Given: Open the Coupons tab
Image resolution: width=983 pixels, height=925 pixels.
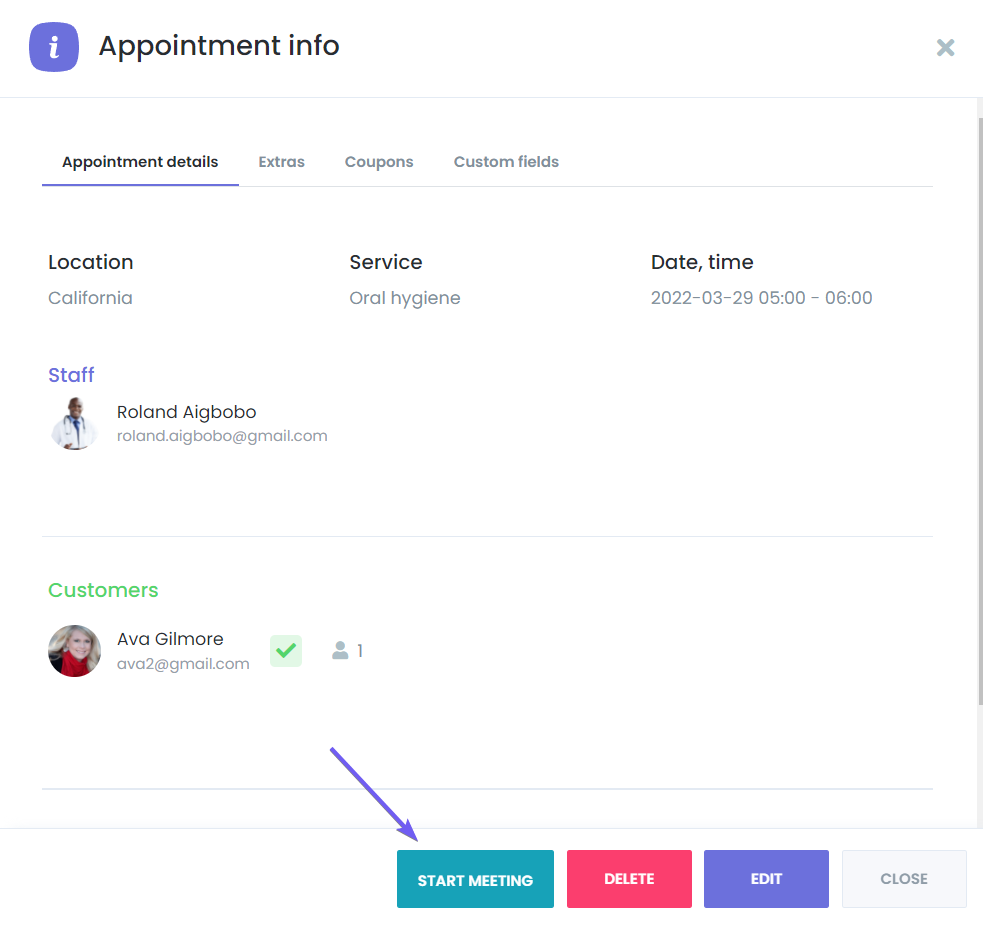Looking at the screenshot, I should pyautogui.click(x=379, y=161).
